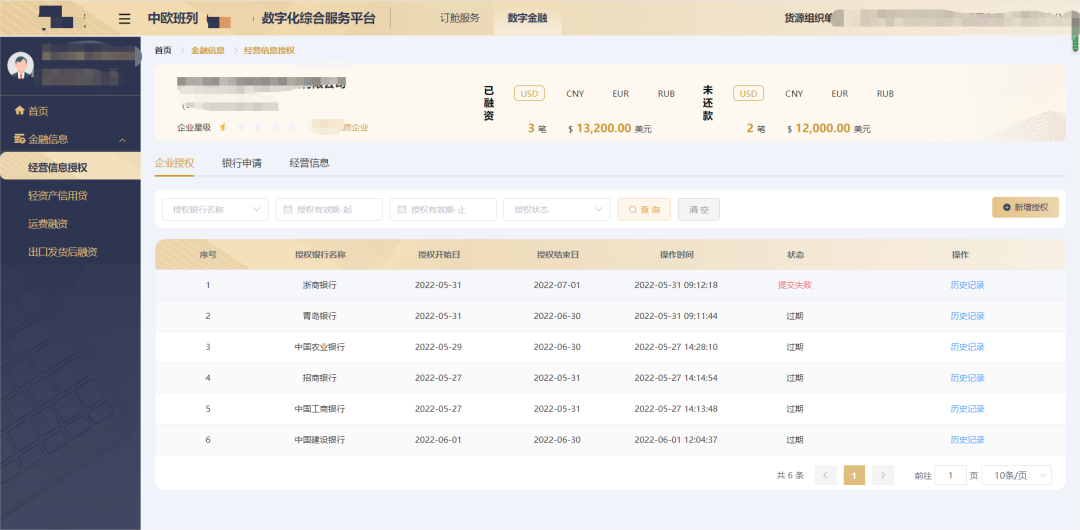Screen dimensions: 1080x530
Task: Switch to 银行申请 tab
Action: 242,163
